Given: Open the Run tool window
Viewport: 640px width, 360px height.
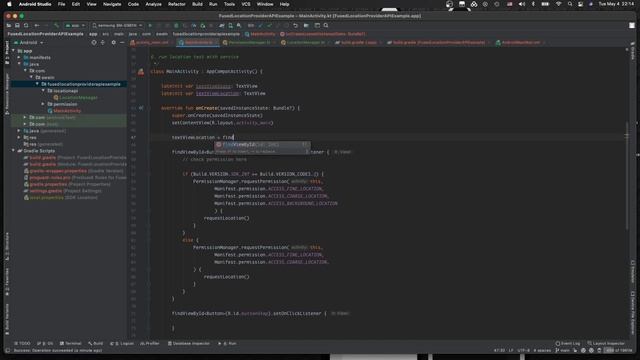Looking at the screenshot, I should click(228, 344).
